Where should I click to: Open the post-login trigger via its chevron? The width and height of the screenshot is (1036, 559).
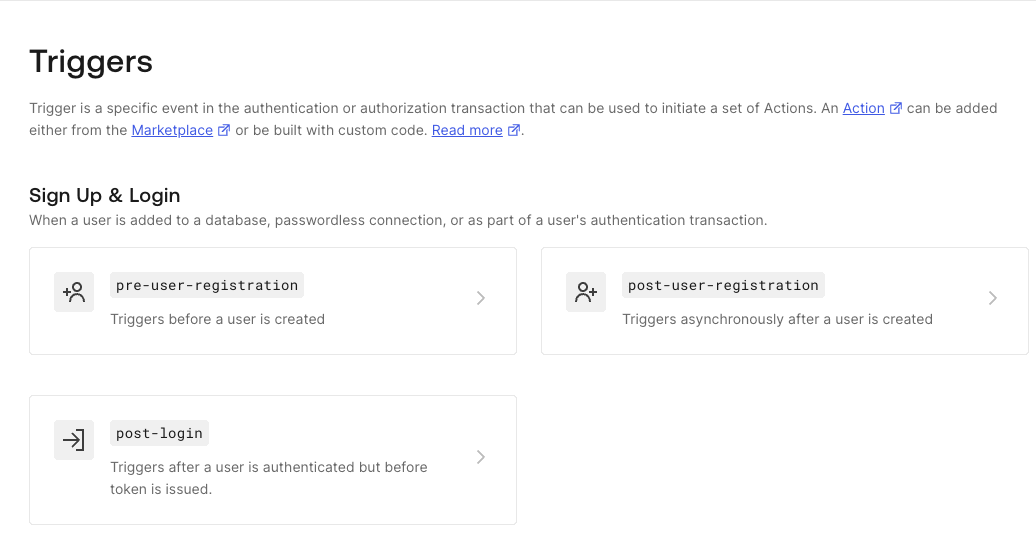[x=481, y=457]
